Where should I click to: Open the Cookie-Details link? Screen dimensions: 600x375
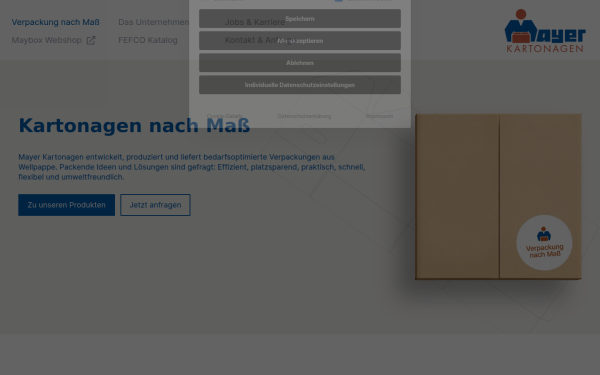click(224, 116)
